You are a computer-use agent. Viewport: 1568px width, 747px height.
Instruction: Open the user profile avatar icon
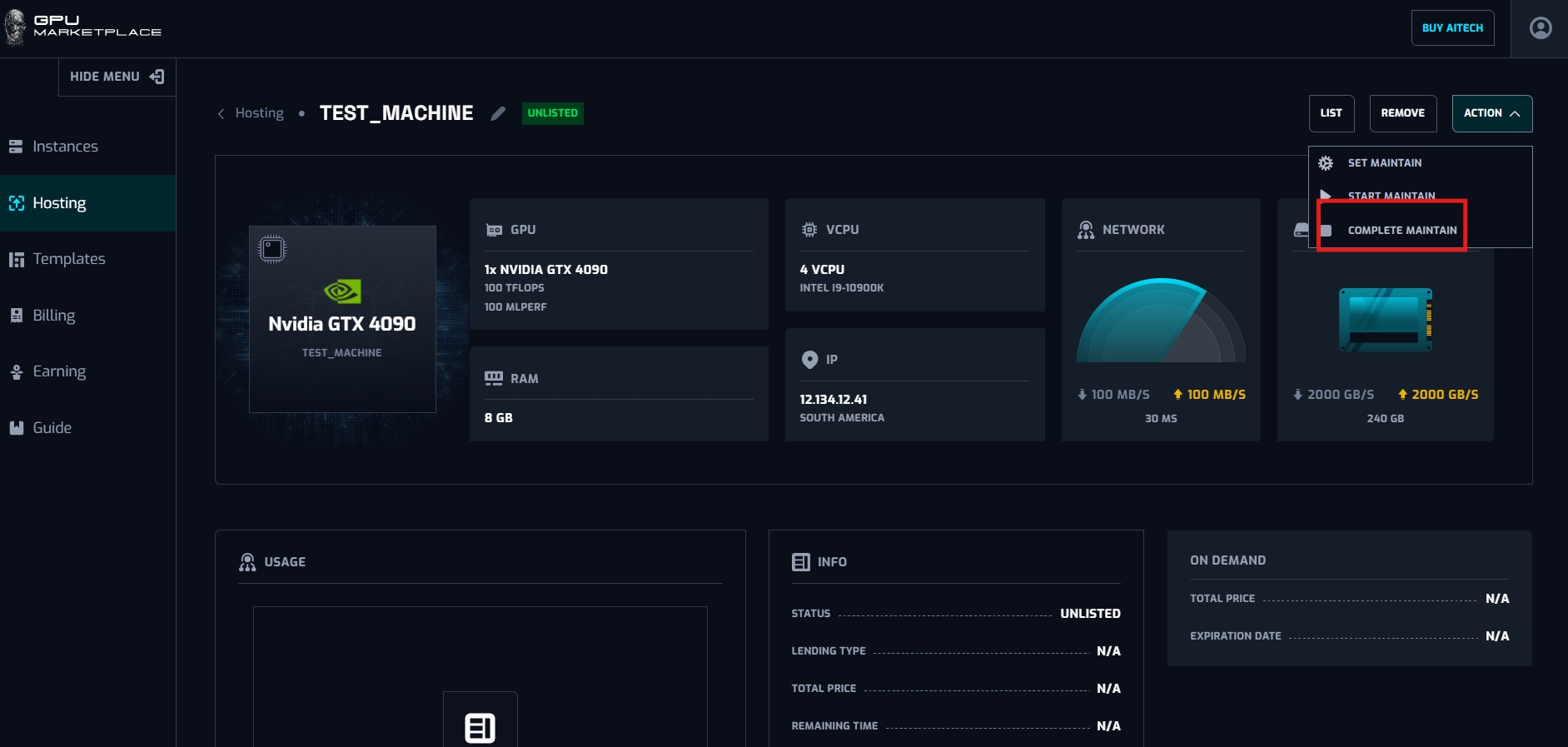click(1541, 28)
